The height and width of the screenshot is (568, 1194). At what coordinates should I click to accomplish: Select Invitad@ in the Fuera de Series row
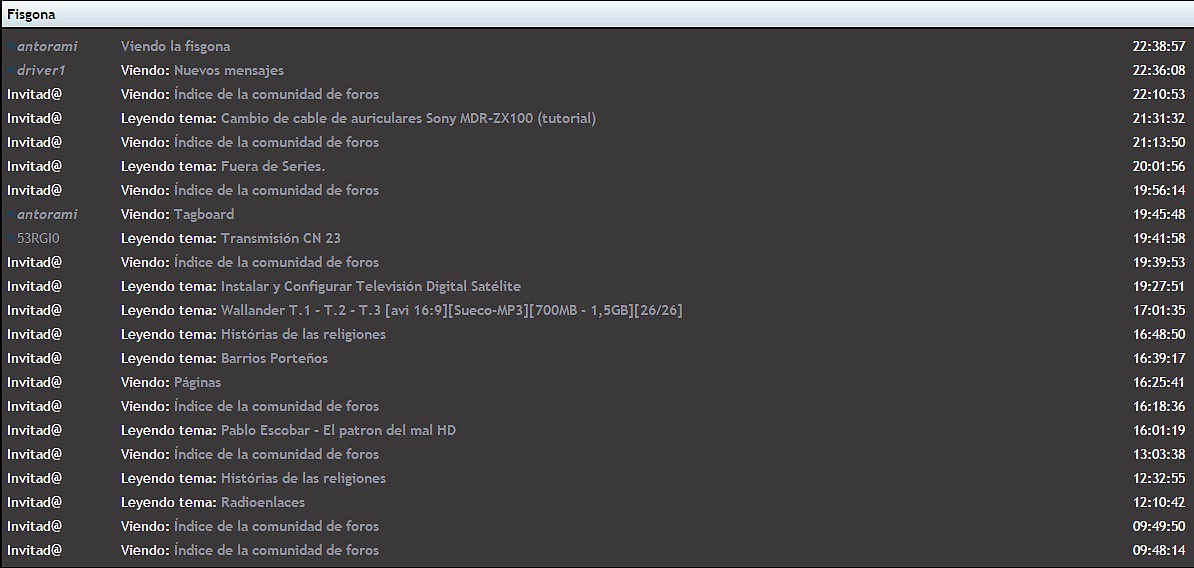(x=34, y=166)
